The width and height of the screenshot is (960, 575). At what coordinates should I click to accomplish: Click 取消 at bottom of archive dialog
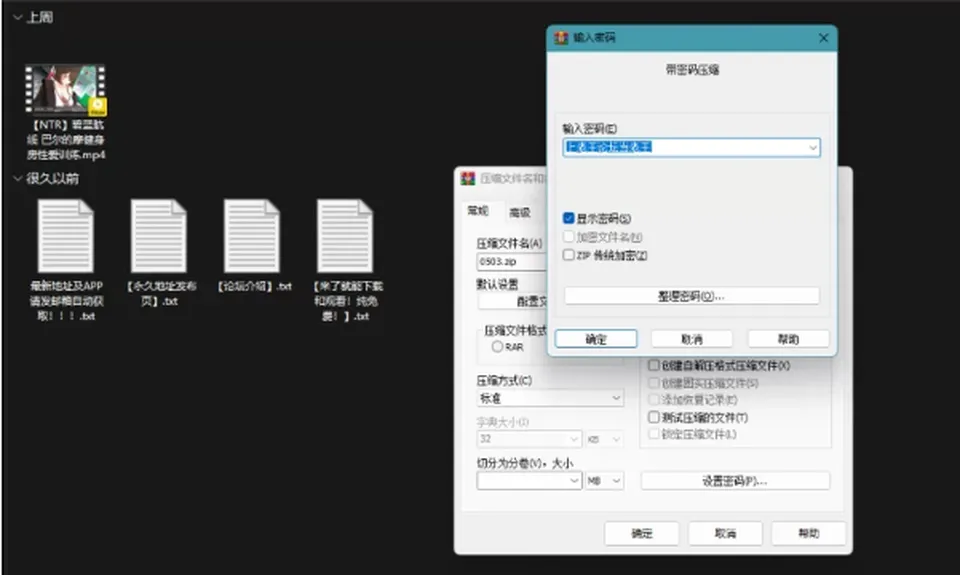(725, 533)
